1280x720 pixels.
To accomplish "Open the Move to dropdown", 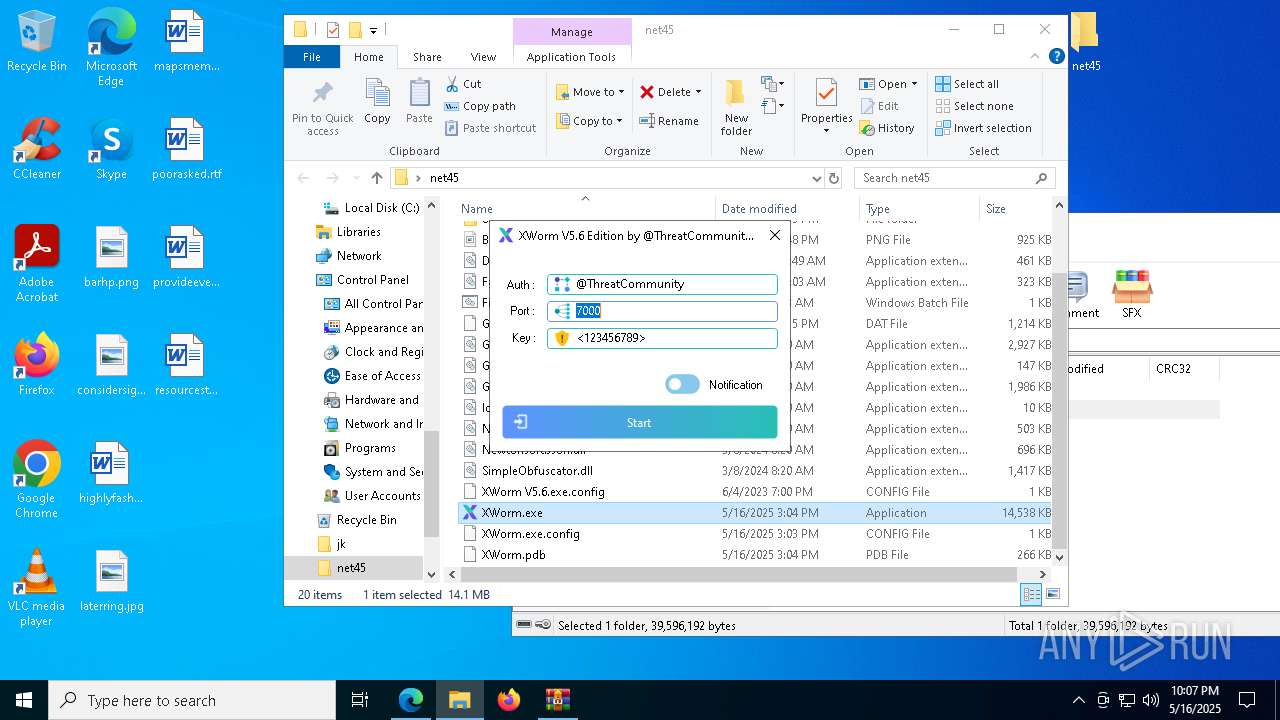I will coord(590,92).
